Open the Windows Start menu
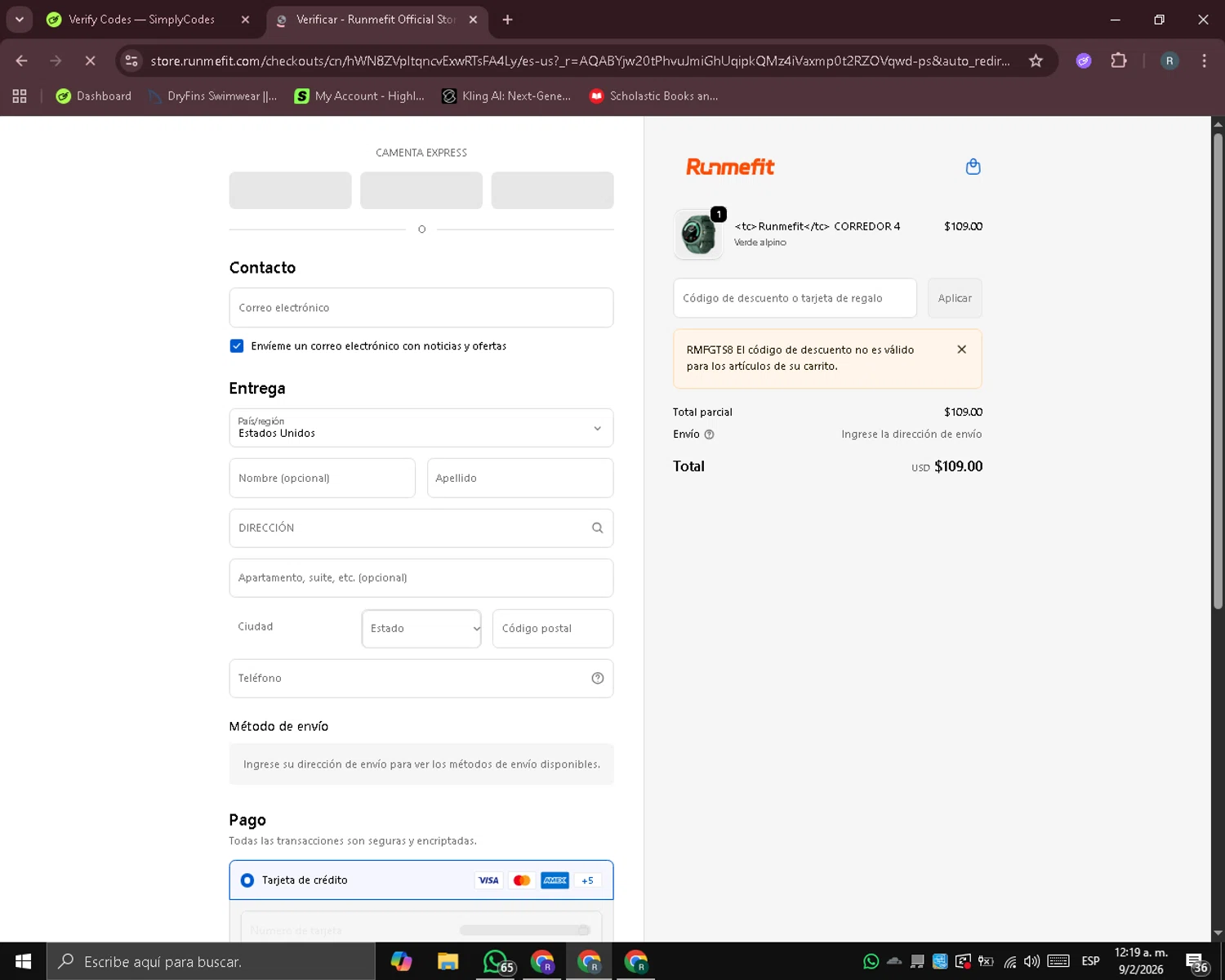This screenshot has width=1225, height=980. (23, 961)
